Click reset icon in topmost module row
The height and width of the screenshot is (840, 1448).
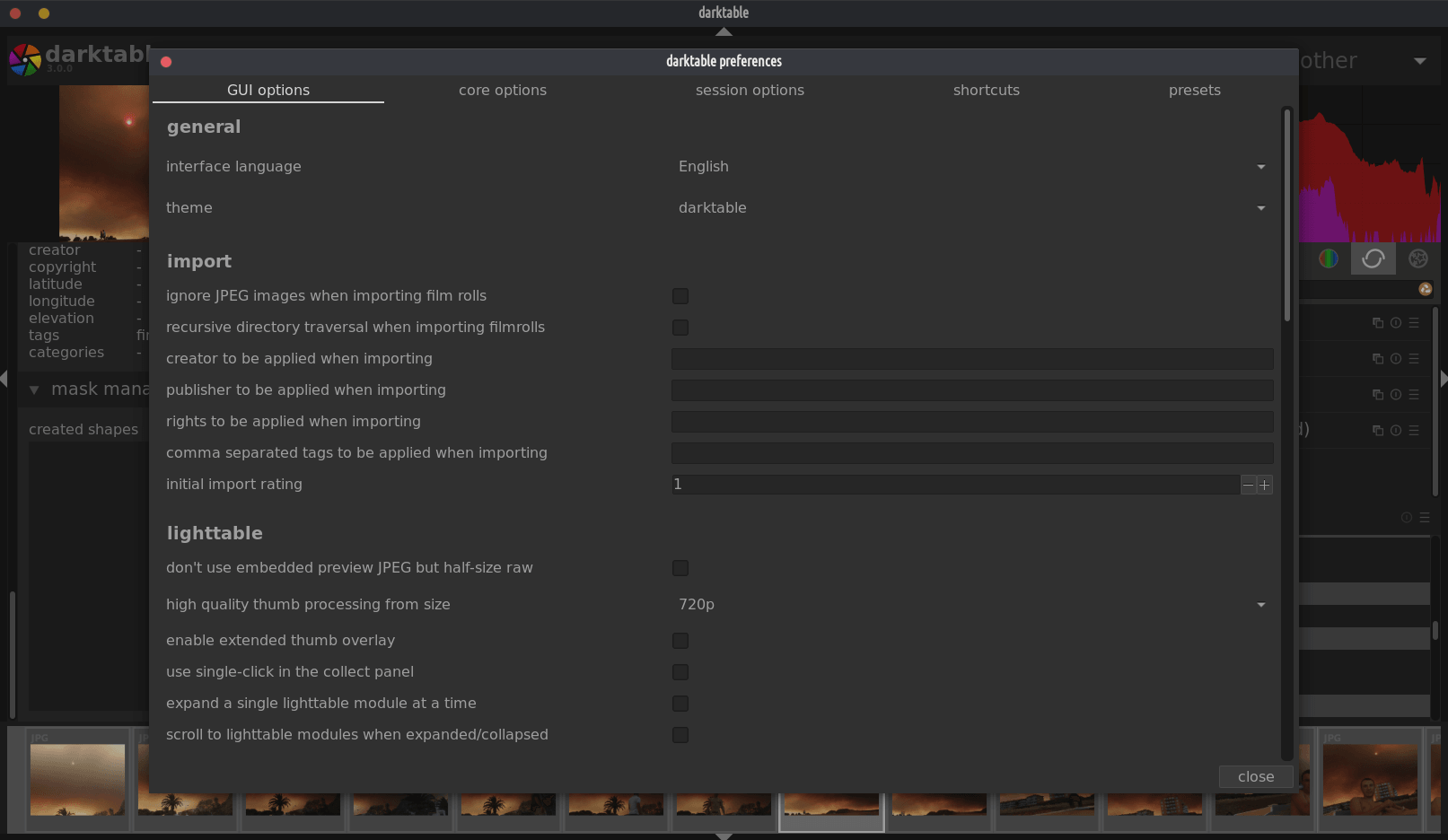1396,323
